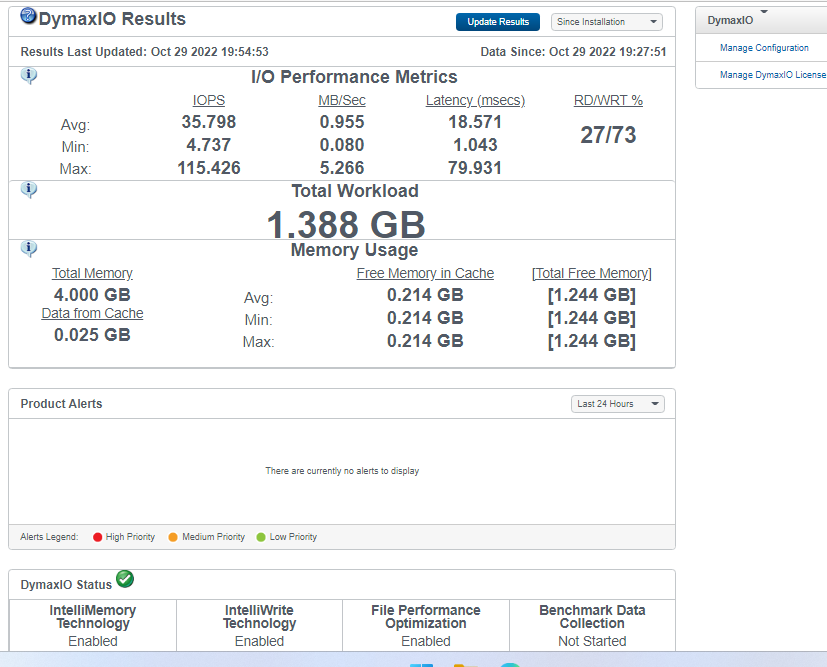This screenshot has height=667, width=827.
Task: Click the Latency (msecs) column header
Action: pos(475,100)
